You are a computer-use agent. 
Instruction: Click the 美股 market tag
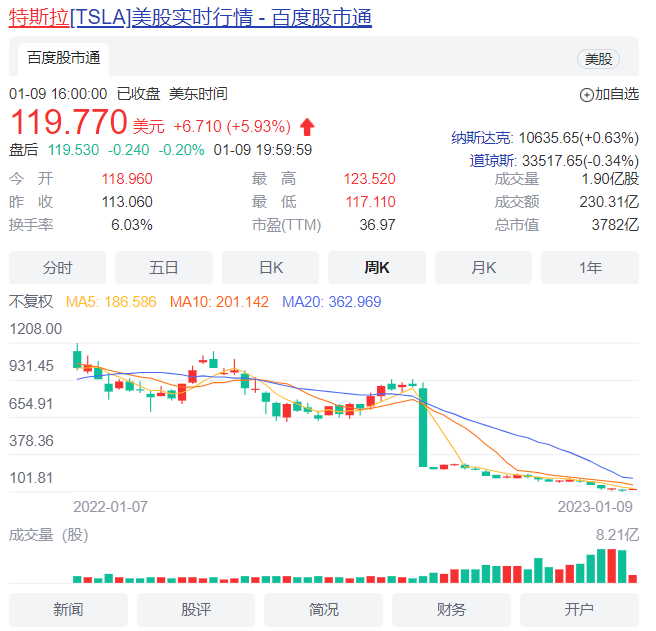598,59
